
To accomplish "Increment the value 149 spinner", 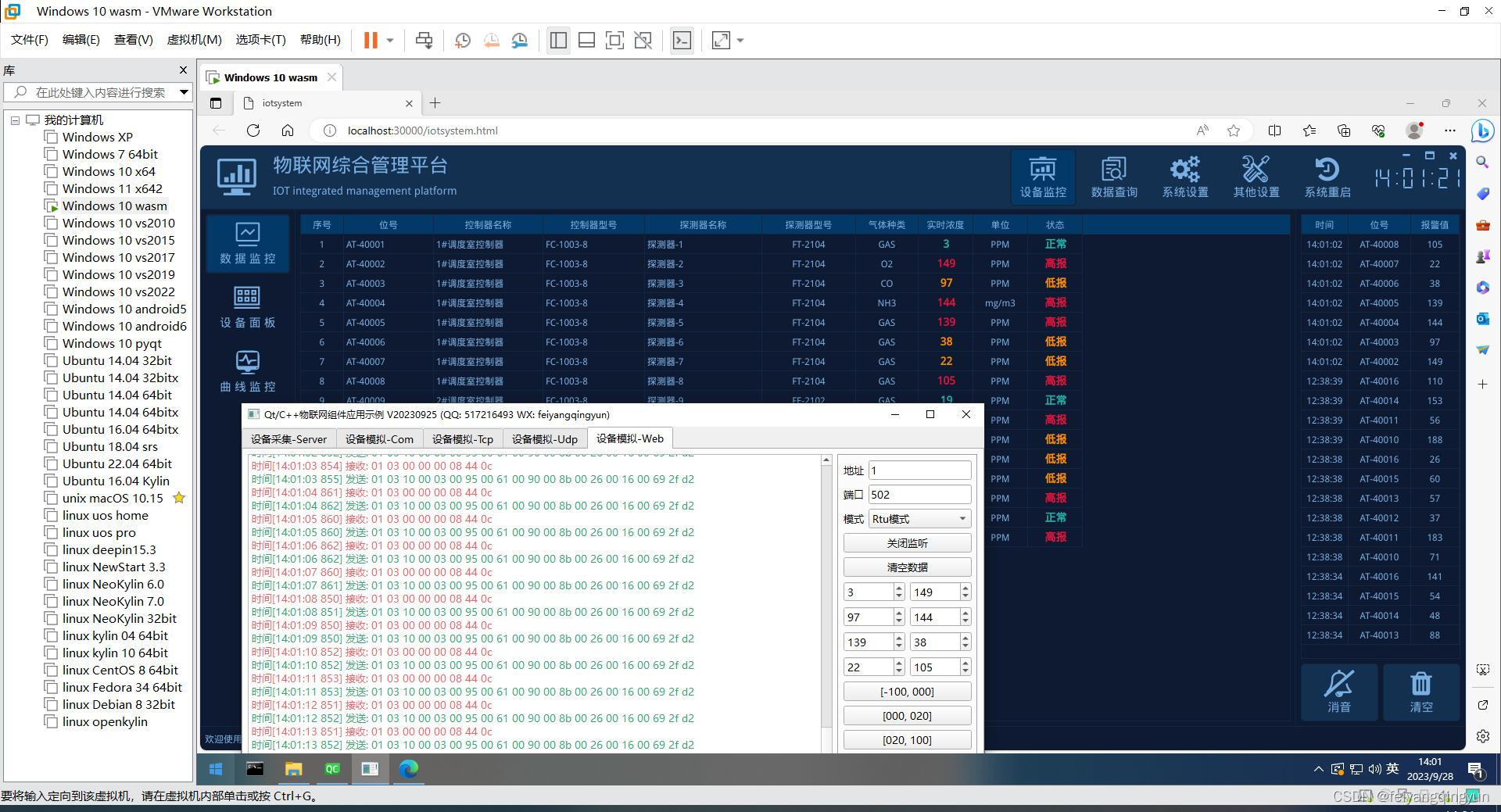I will coord(964,588).
